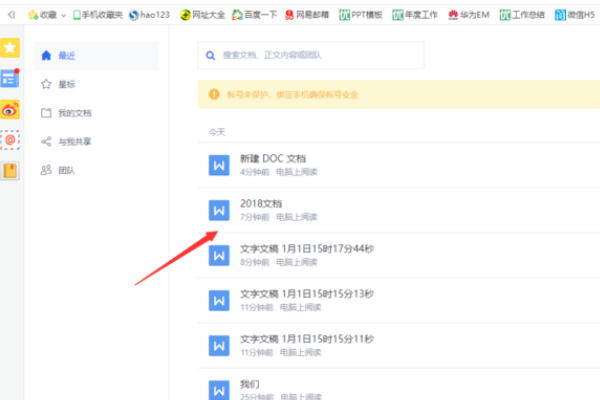Open the yellow notebook sidebar icon
The image size is (600, 400).
click(10, 171)
